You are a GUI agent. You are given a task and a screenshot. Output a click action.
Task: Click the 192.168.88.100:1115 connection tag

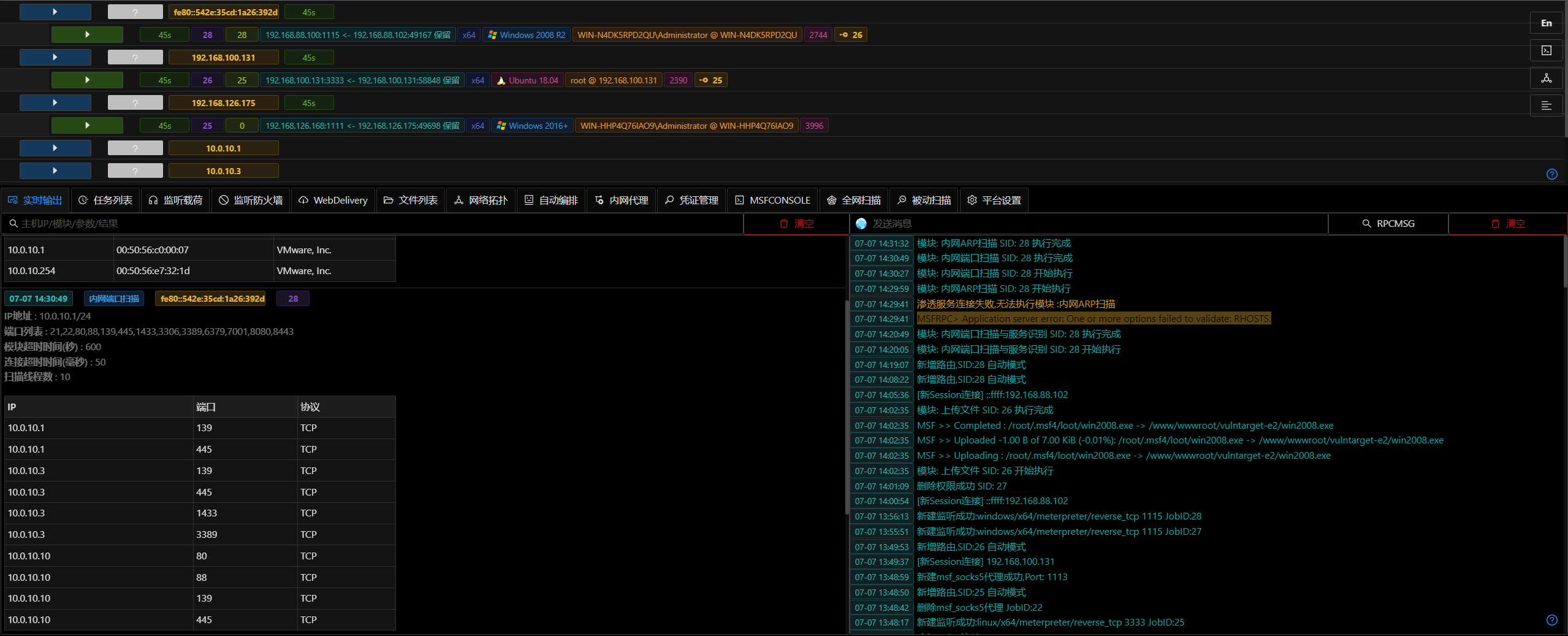click(x=358, y=35)
